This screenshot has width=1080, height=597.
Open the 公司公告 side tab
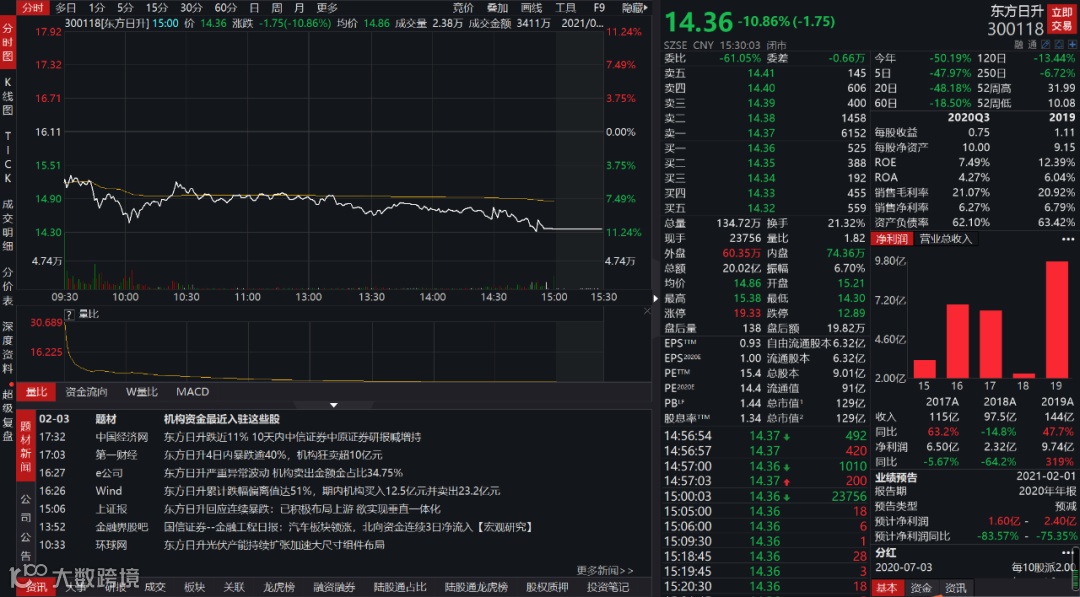(25, 527)
